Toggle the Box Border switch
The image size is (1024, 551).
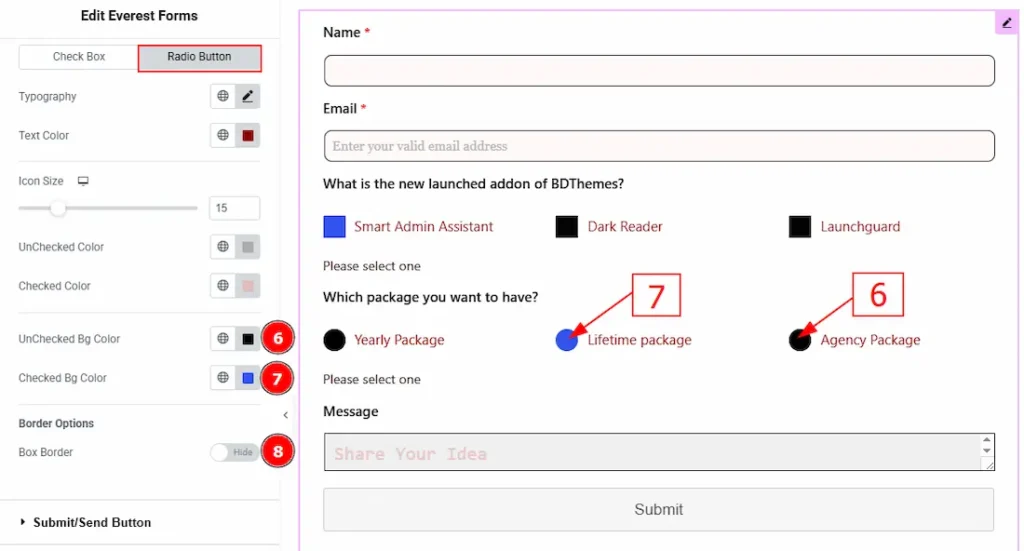click(234, 452)
